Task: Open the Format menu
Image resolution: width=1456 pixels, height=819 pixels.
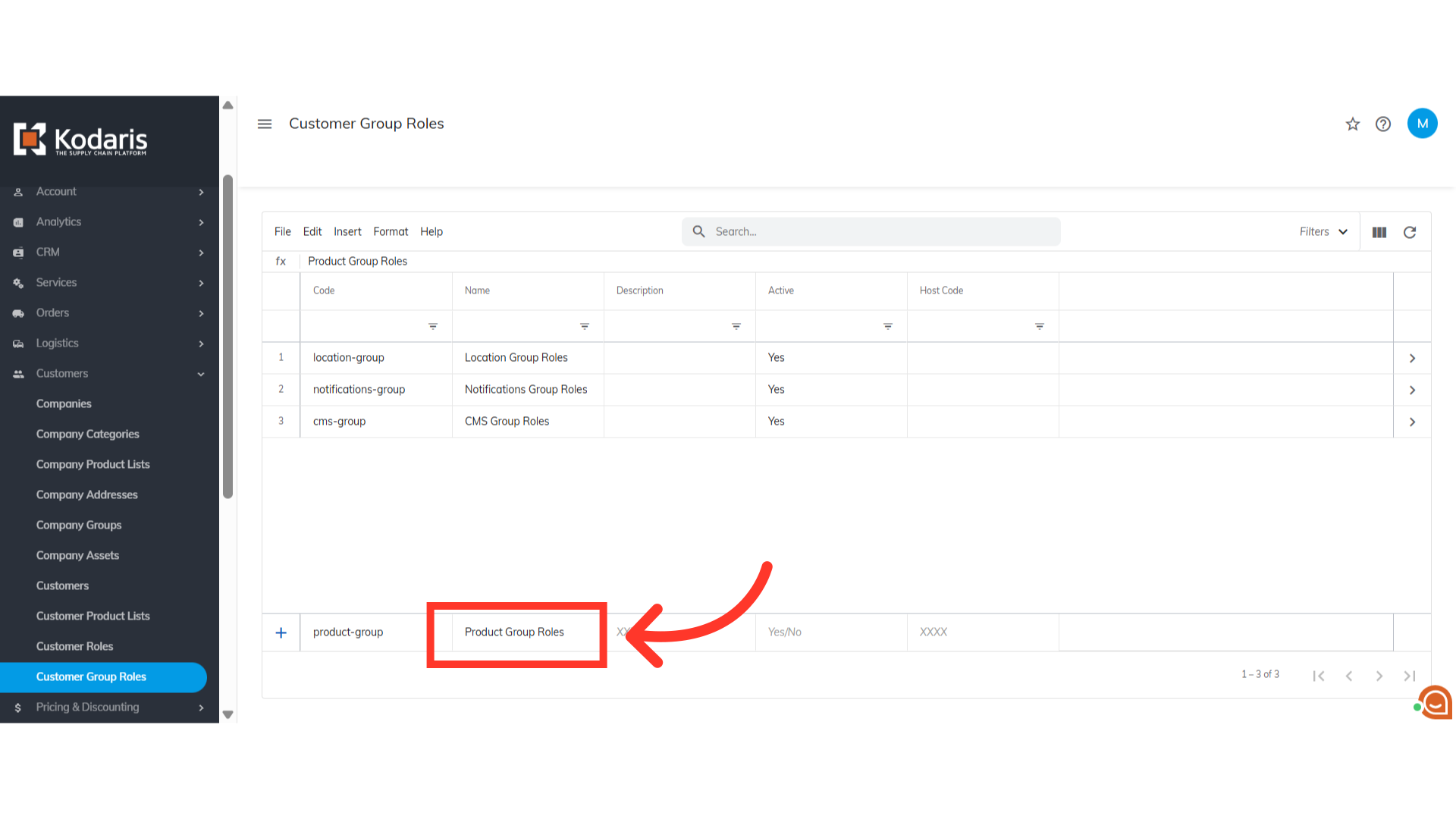Action: pyautogui.click(x=390, y=232)
